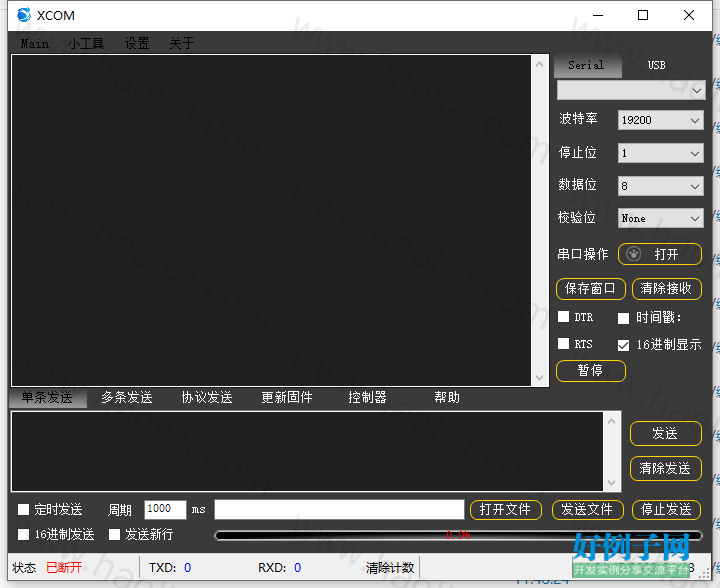Click the 清除发送 button
This screenshot has height=588, width=720.
pos(666,469)
